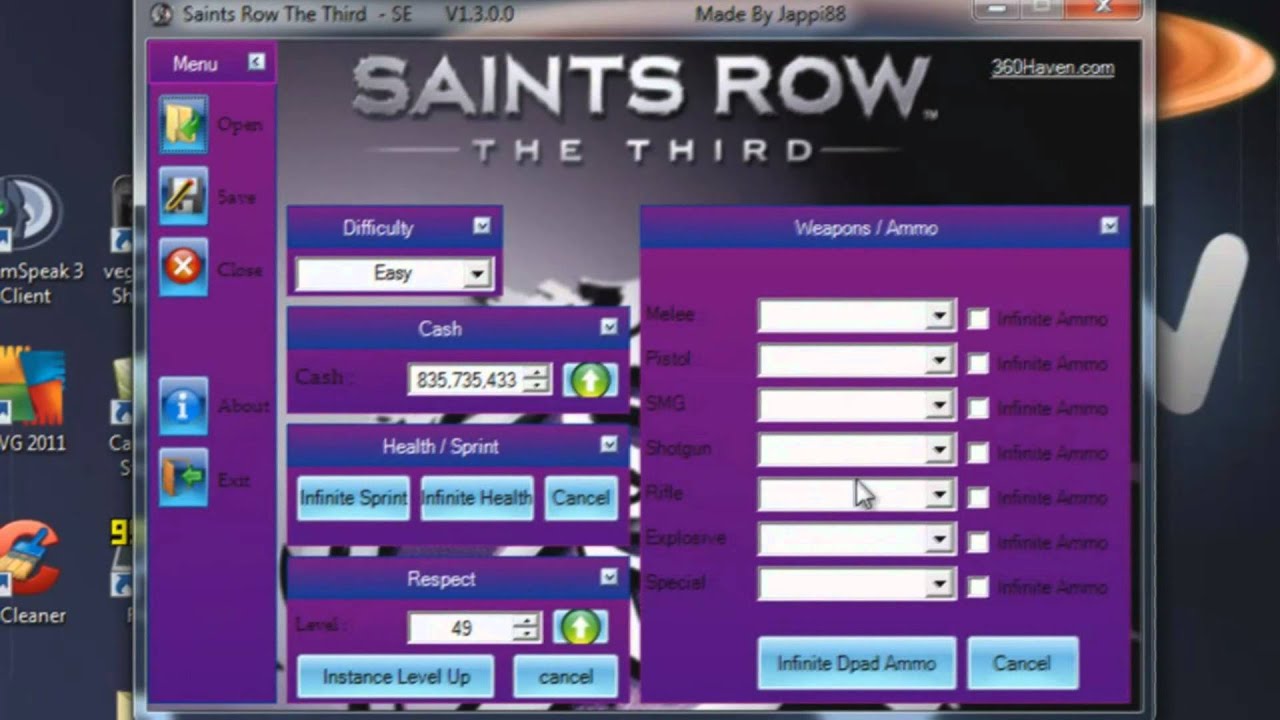This screenshot has height=720, width=1280.
Task: Apply respect level with the green arrow button
Action: [x=580, y=627]
